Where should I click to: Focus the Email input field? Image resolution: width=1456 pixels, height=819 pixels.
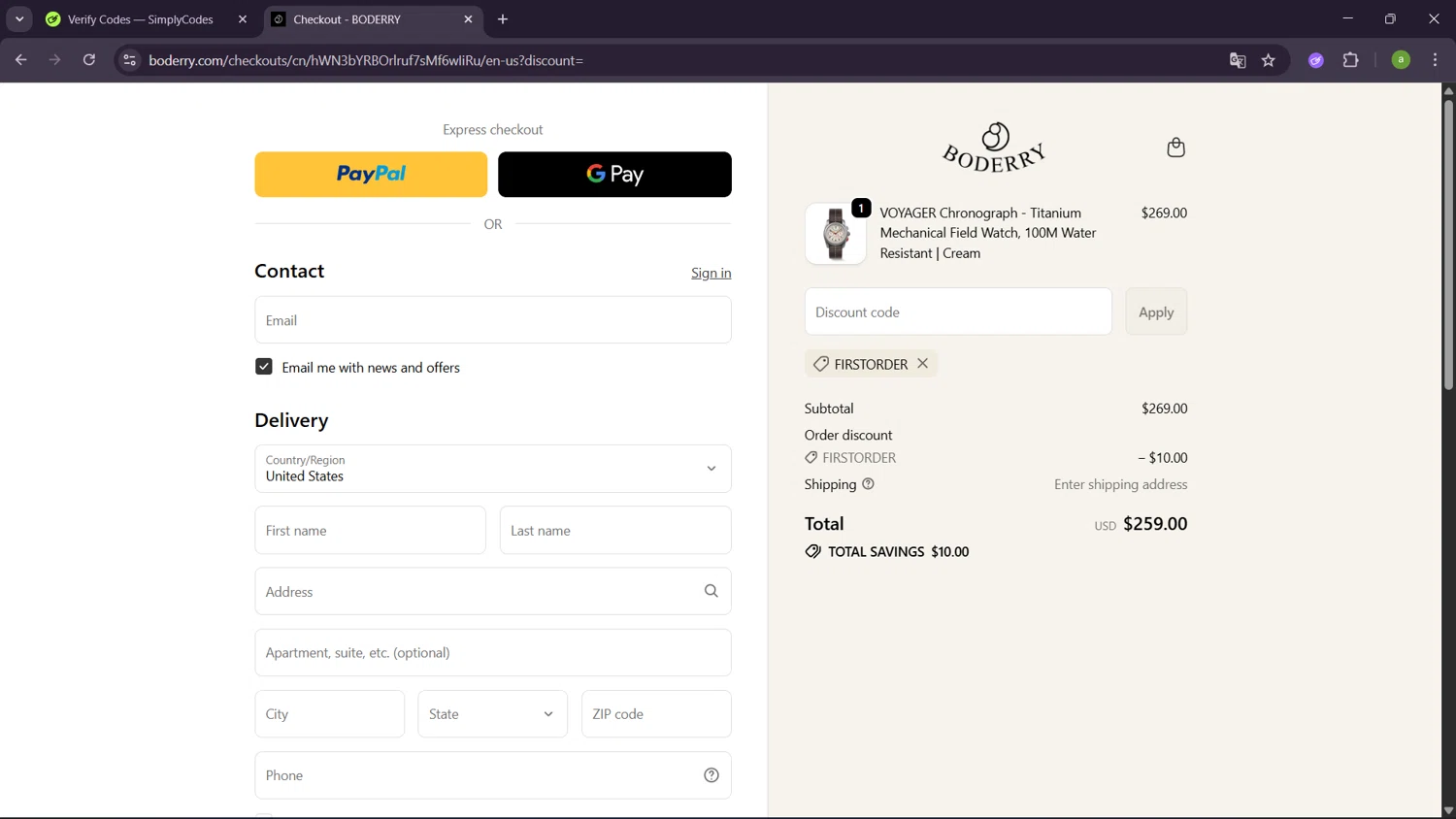[x=493, y=320]
